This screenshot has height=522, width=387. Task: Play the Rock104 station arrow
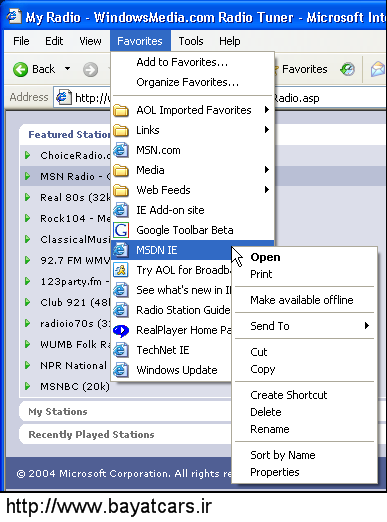tap(28, 218)
